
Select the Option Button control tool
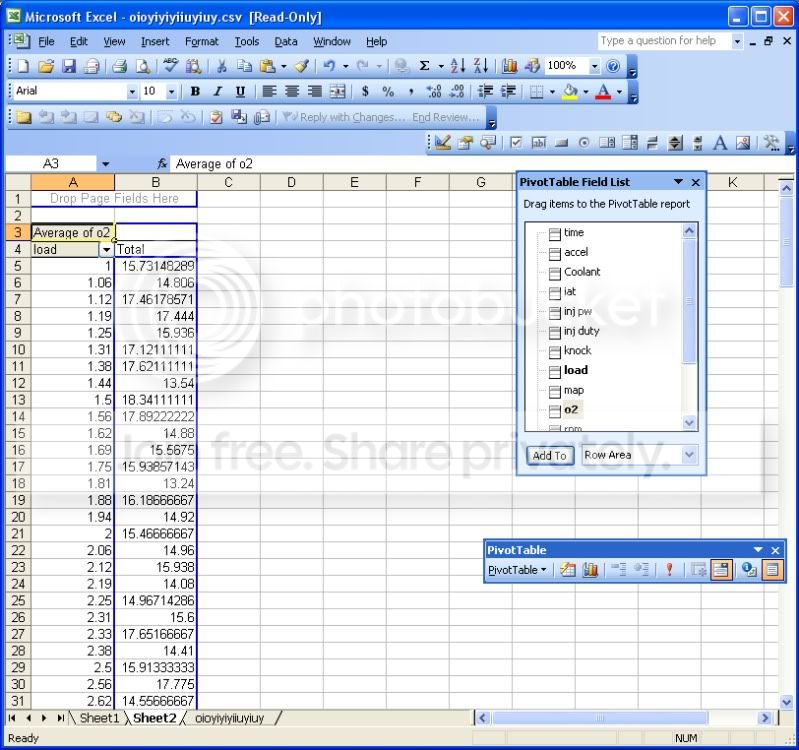coord(584,143)
